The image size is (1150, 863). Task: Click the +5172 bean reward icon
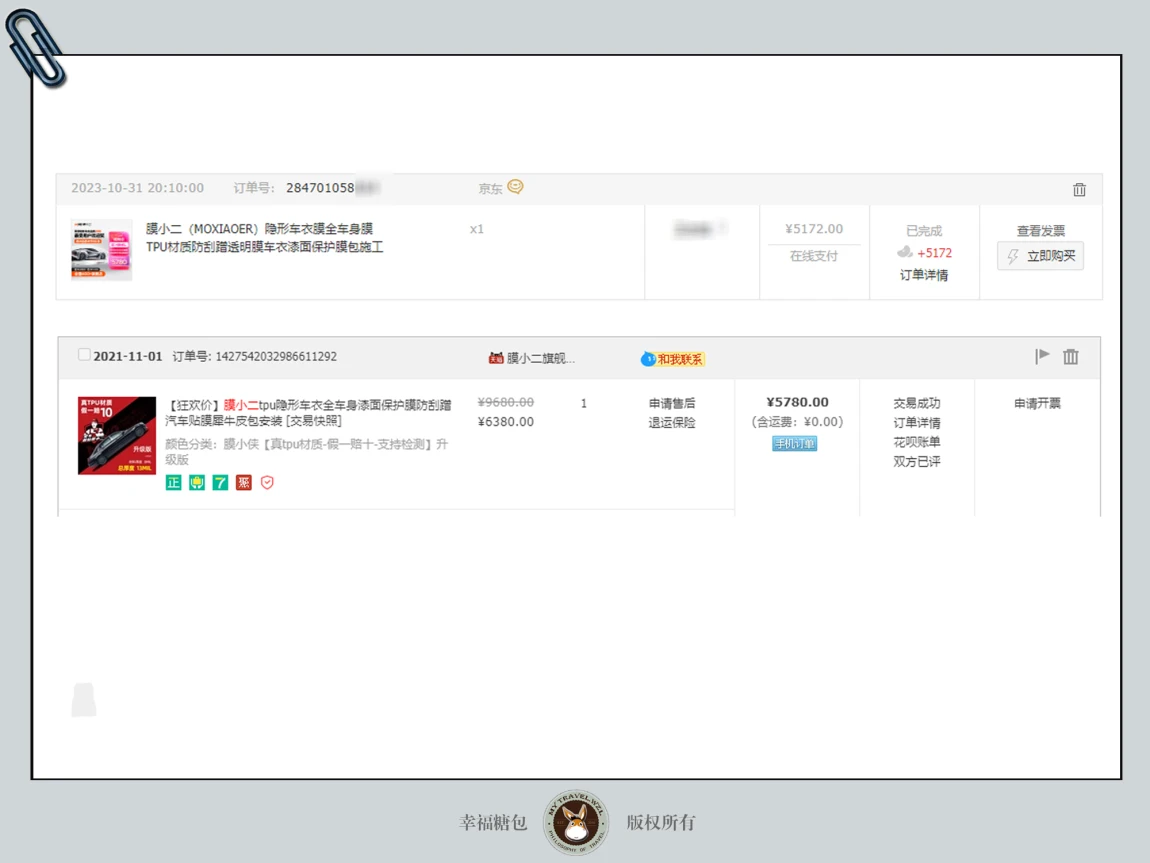pyautogui.click(x=905, y=252)
